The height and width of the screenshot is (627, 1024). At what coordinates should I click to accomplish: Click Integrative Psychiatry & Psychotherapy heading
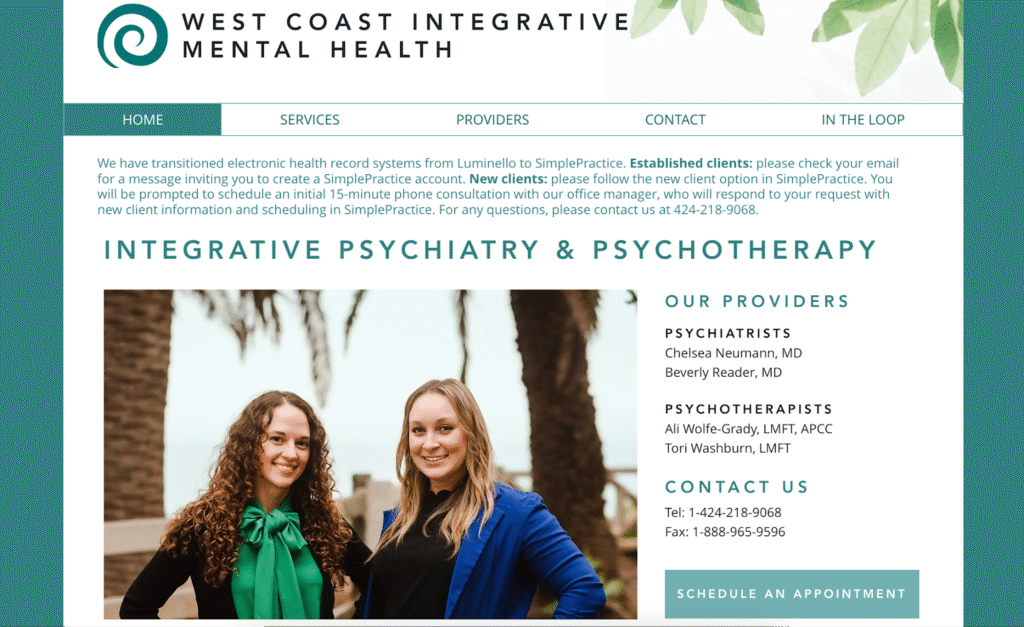[490, 249]
